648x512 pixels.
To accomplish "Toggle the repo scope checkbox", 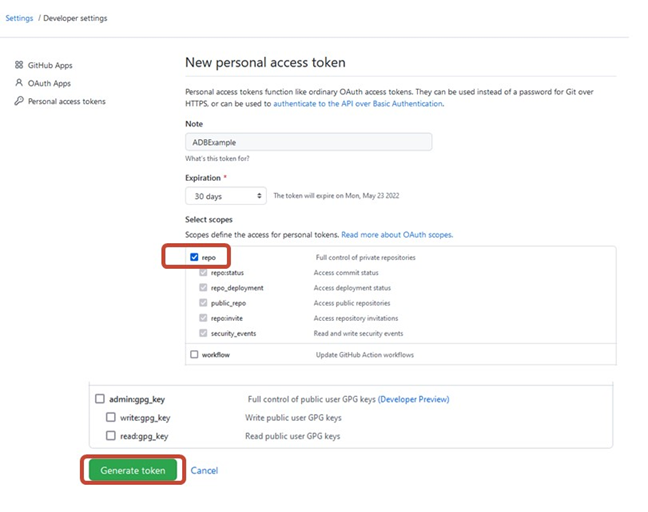I will tap(194, 257).
